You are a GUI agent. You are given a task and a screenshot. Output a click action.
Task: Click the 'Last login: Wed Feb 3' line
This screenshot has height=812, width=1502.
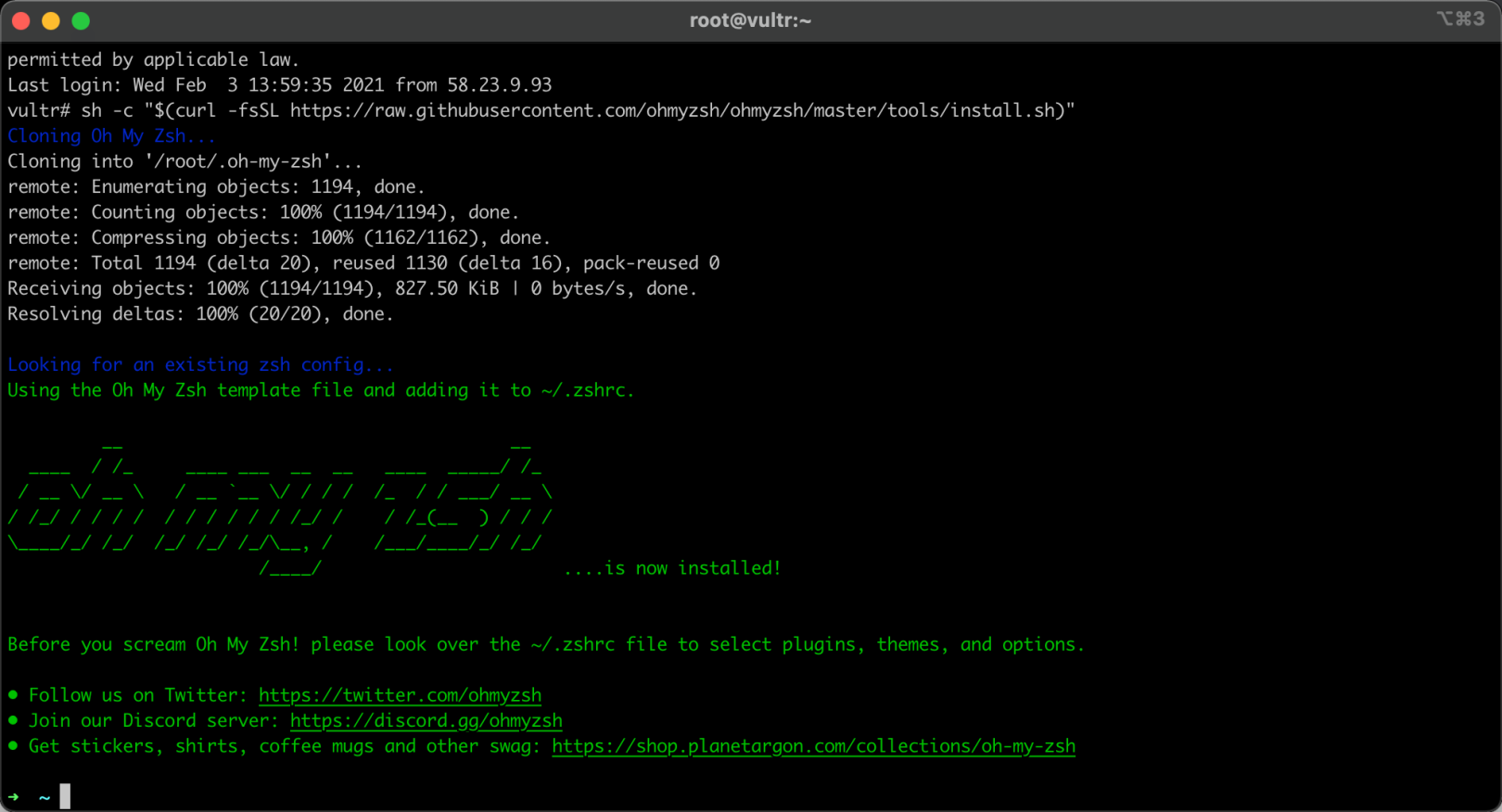(279, 85)
